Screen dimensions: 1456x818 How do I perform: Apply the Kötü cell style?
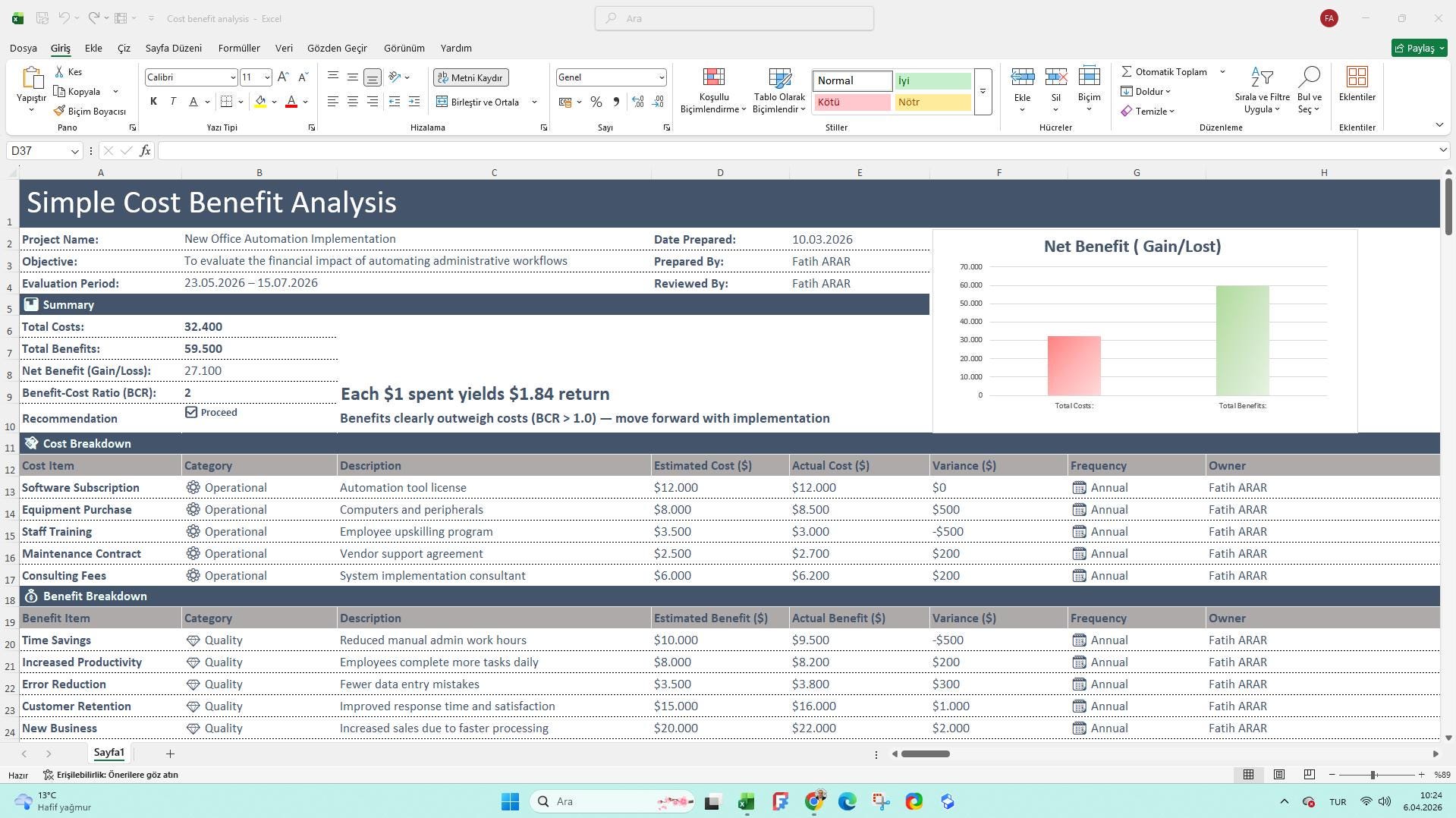[x=852, y=102]
